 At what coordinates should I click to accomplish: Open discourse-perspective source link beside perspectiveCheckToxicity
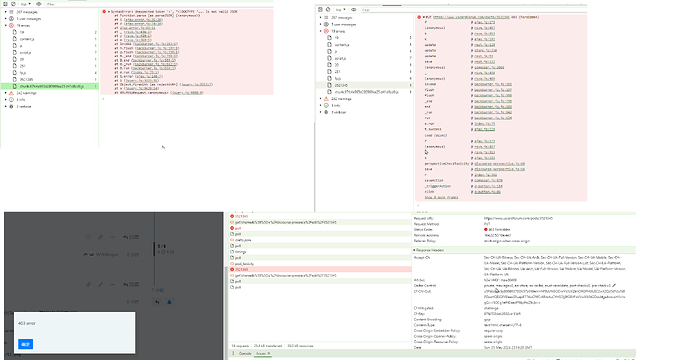tap(499, 164)
